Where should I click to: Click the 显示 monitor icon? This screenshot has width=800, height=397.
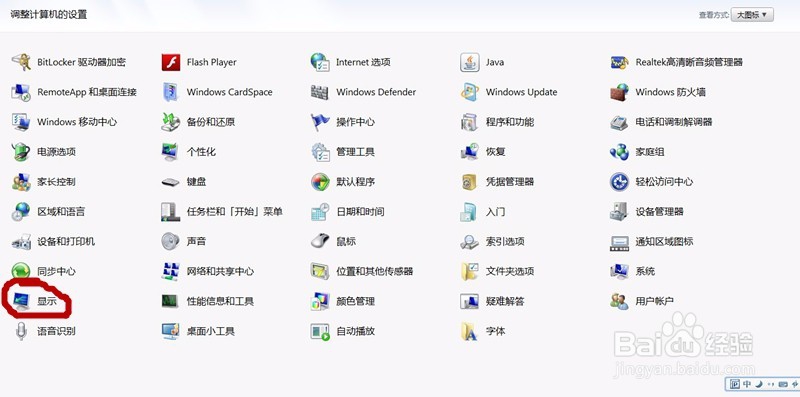[x=21, y=302]
